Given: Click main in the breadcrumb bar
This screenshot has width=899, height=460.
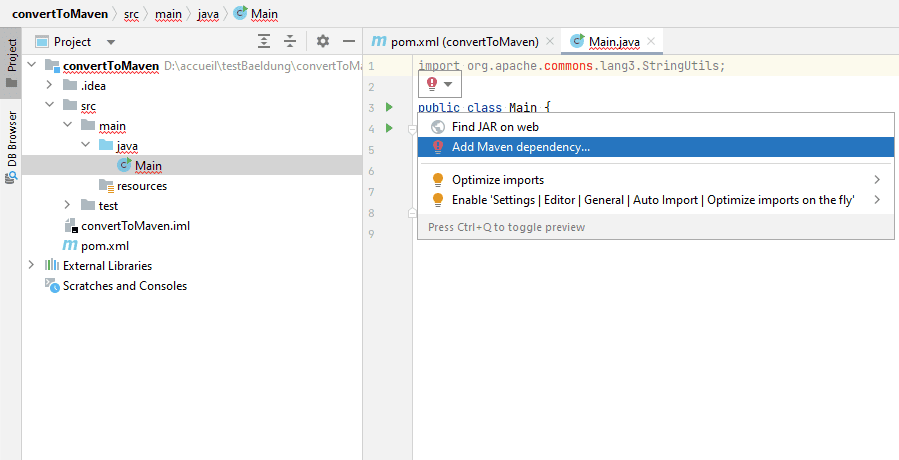Looking at the screenshot, I should coord(168,14).
